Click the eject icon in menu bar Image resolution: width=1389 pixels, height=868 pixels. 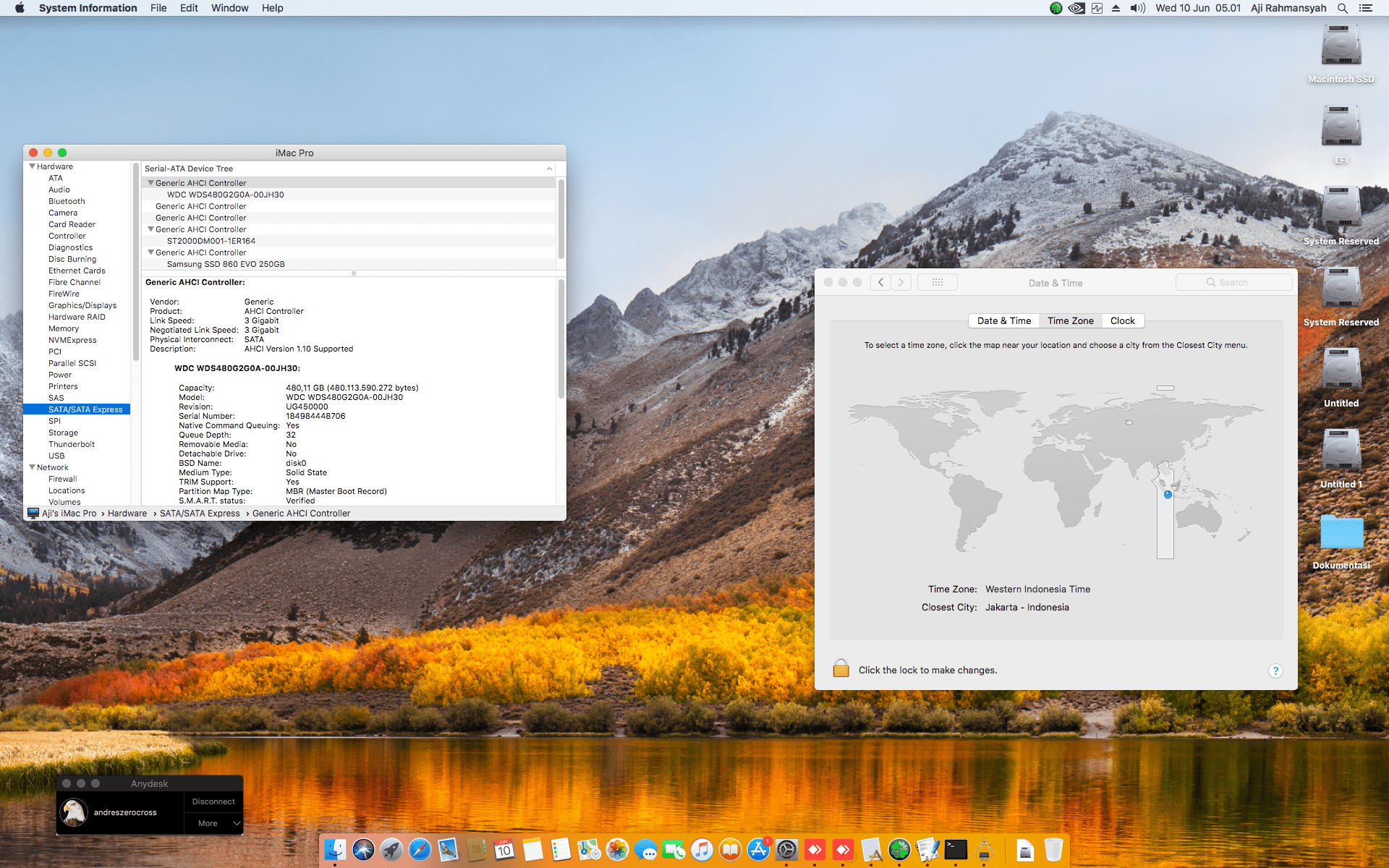(x=1116, y=8)
